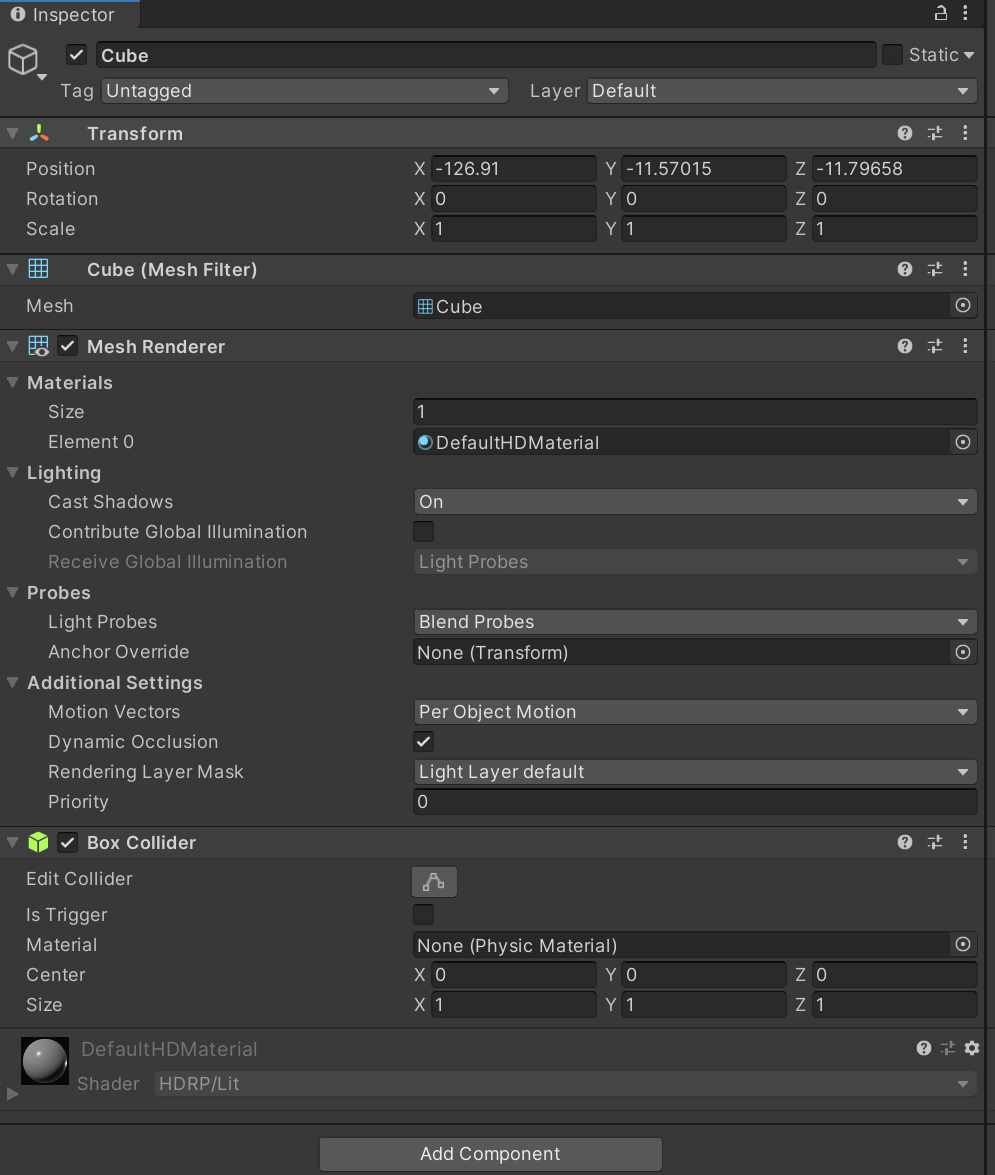995x1175 pixels.
Task: Open DefaultHDMaterial settings gear
Action: click(972, 1048)
